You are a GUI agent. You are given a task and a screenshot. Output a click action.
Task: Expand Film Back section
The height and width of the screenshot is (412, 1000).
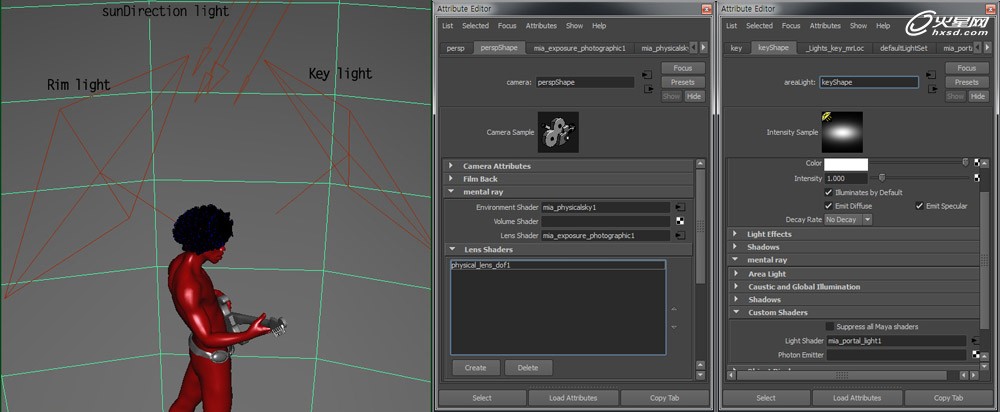click(569, 179)
